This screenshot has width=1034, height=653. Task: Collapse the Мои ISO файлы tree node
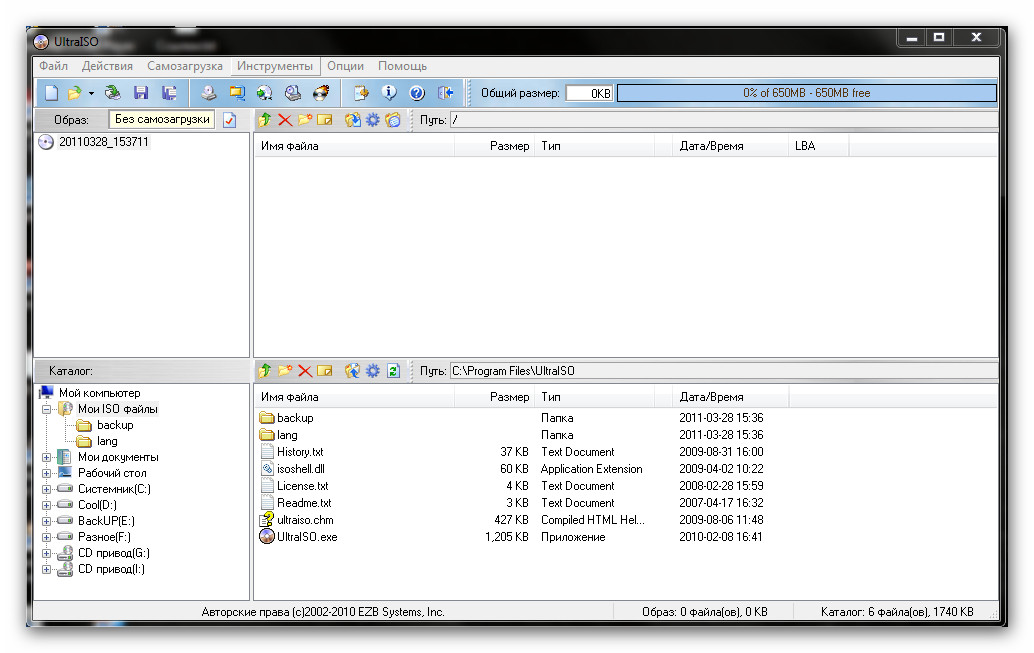pos(46,409)
